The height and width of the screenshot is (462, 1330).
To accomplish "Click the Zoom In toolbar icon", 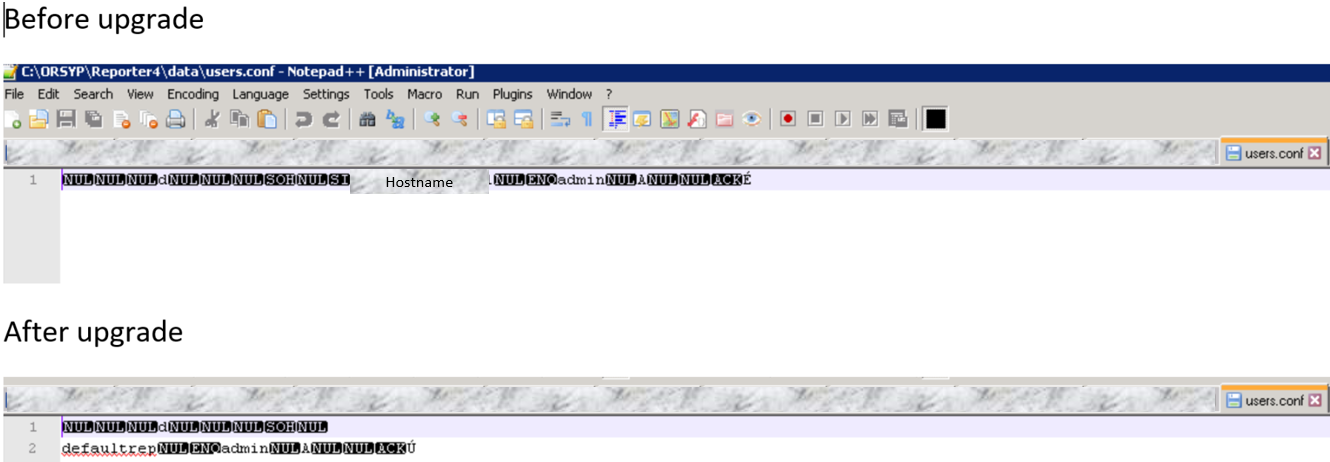I will pos(432,120).
